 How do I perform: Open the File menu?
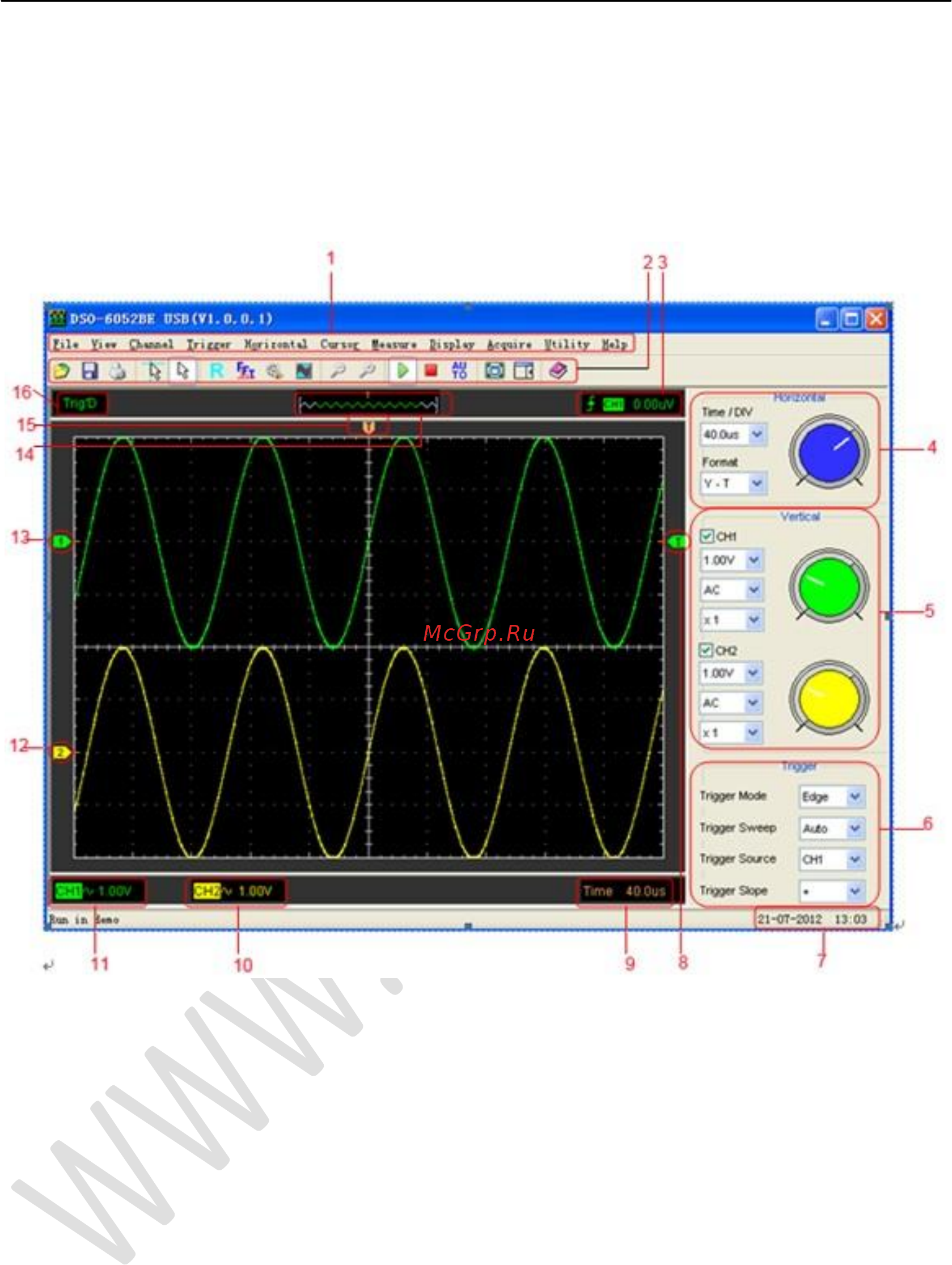(x=66, y=344)
